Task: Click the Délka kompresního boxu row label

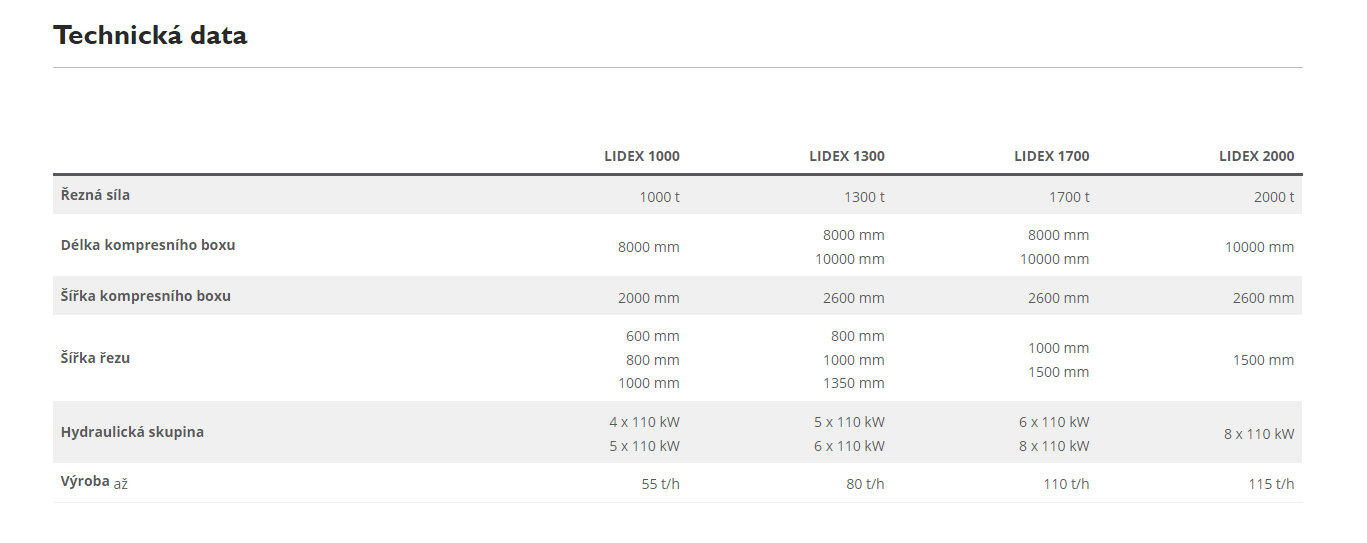Action: 148,245
